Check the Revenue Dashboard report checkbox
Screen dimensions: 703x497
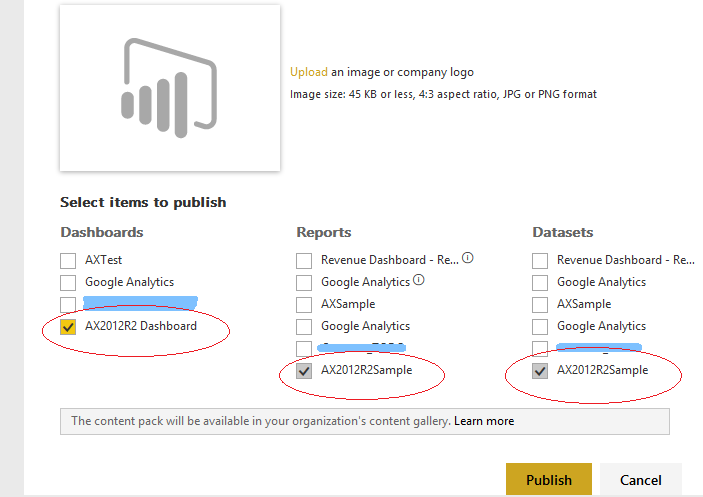click(304, 260)
